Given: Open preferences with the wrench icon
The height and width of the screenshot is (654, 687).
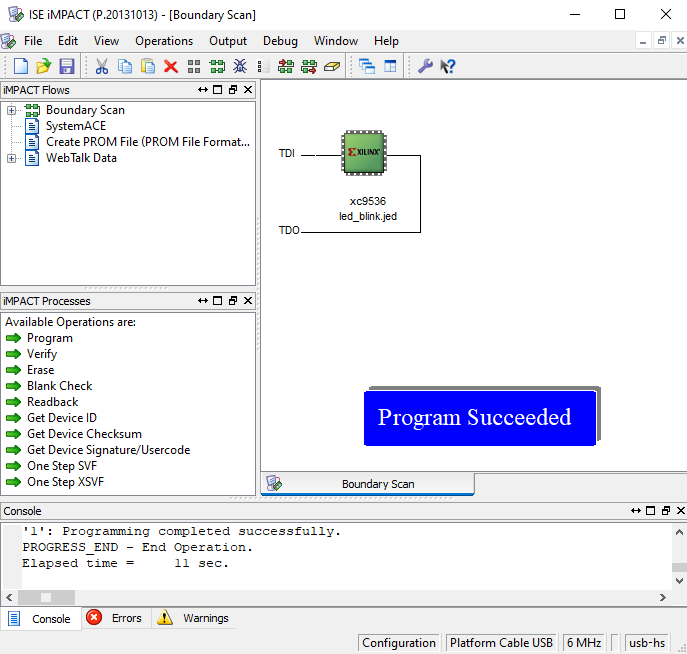Looking at the screenshot, I should (x=425, y=67).
